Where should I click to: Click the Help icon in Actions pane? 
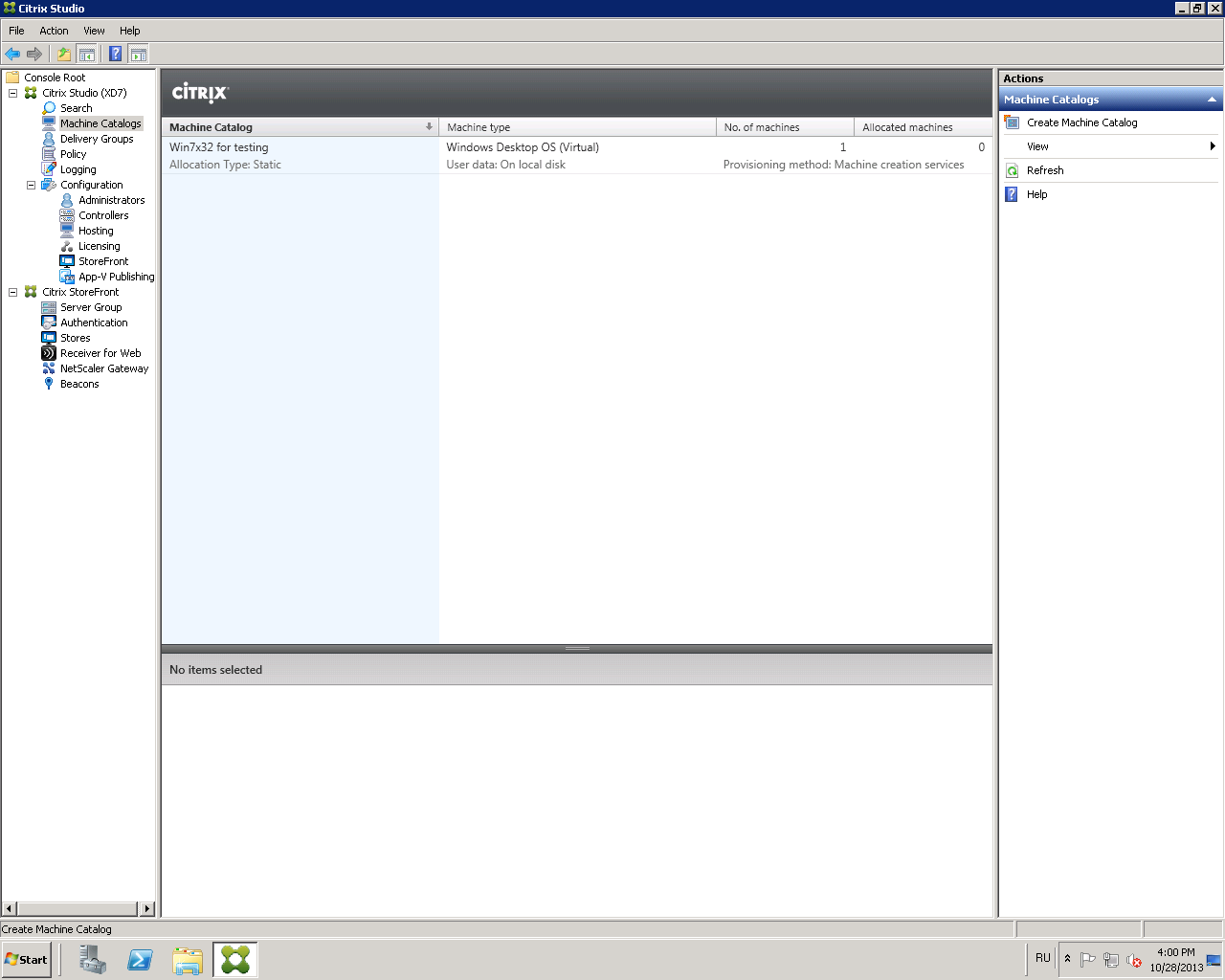click(1012, 194)
